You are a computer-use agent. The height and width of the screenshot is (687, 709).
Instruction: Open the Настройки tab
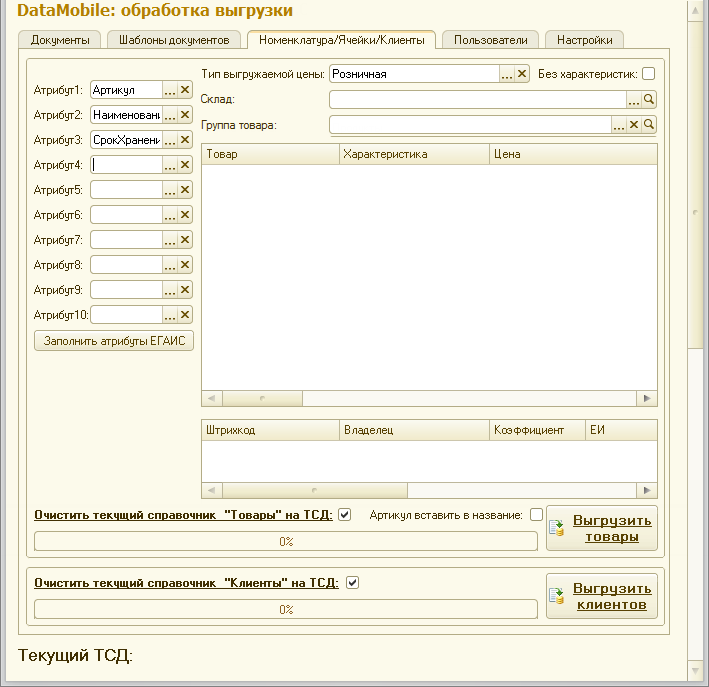pyautogui.click(x=585, y=40)
